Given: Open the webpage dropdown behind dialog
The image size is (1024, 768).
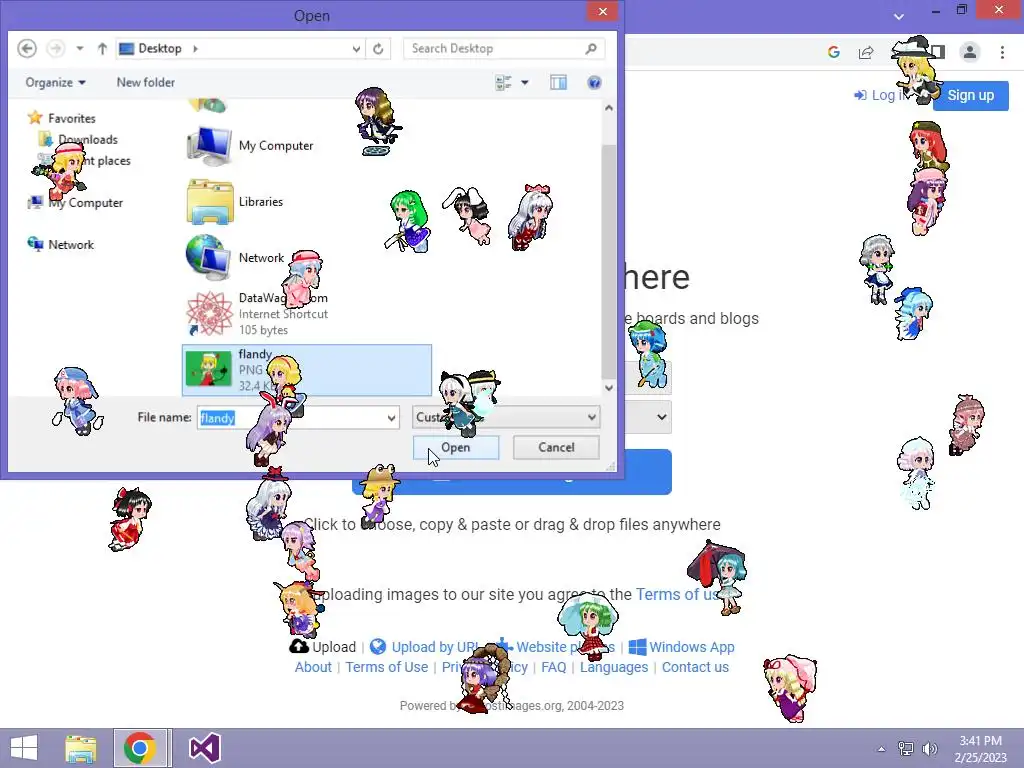Looking at the screenshot, I should (662, 417).
